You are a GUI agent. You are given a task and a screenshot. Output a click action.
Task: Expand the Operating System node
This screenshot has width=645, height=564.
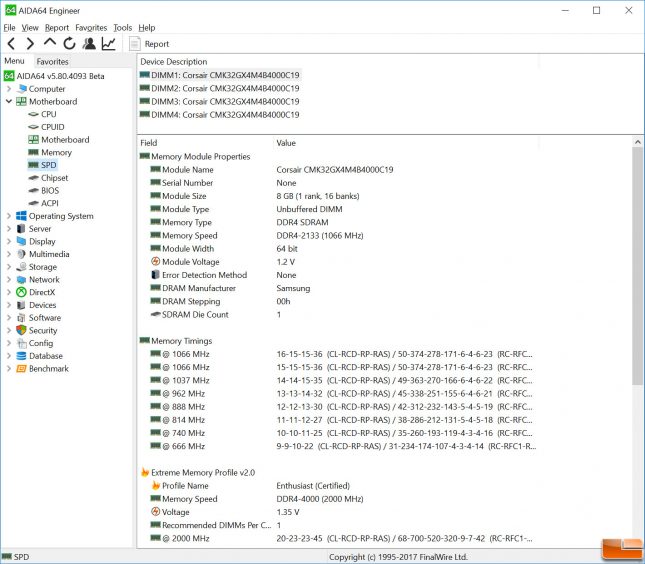point(9,216)
